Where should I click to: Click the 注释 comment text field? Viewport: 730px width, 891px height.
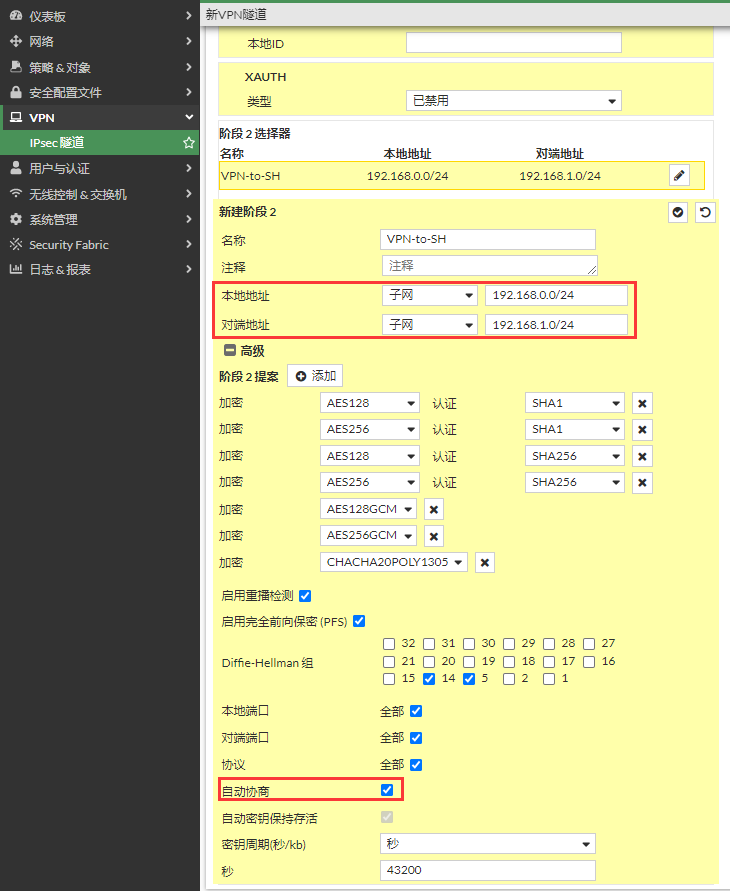[488, 266]
